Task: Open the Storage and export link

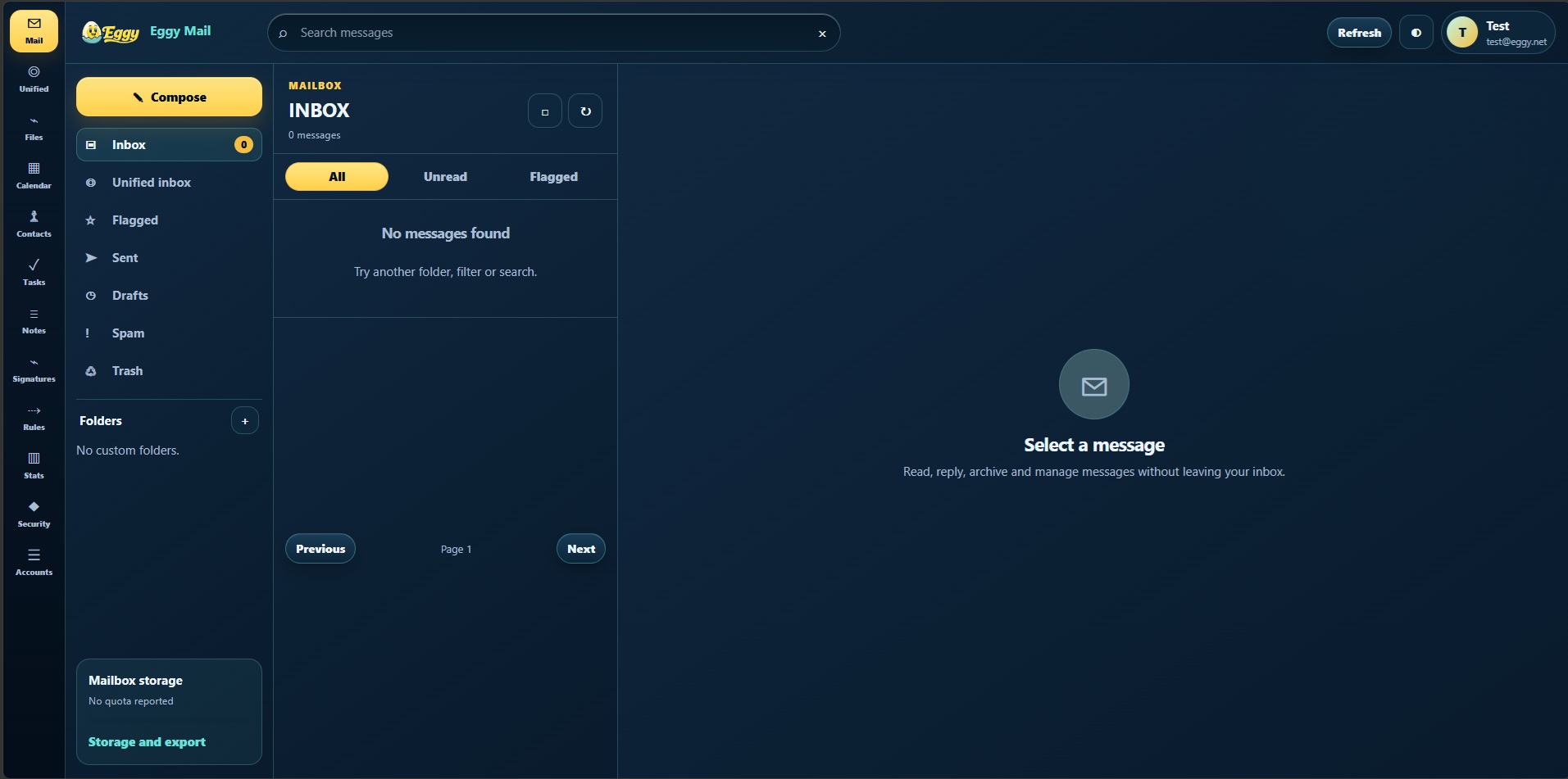Action: coord(147,742)
